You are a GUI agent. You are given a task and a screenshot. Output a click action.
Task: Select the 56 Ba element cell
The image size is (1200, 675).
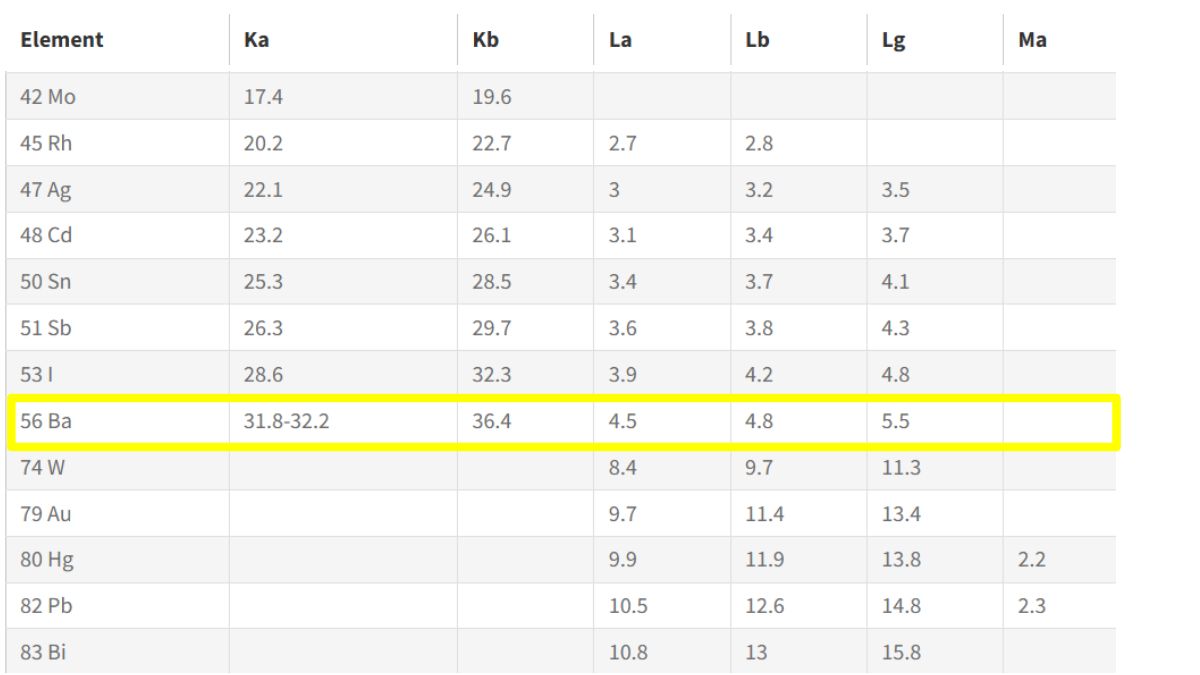(x=46, y=421)
